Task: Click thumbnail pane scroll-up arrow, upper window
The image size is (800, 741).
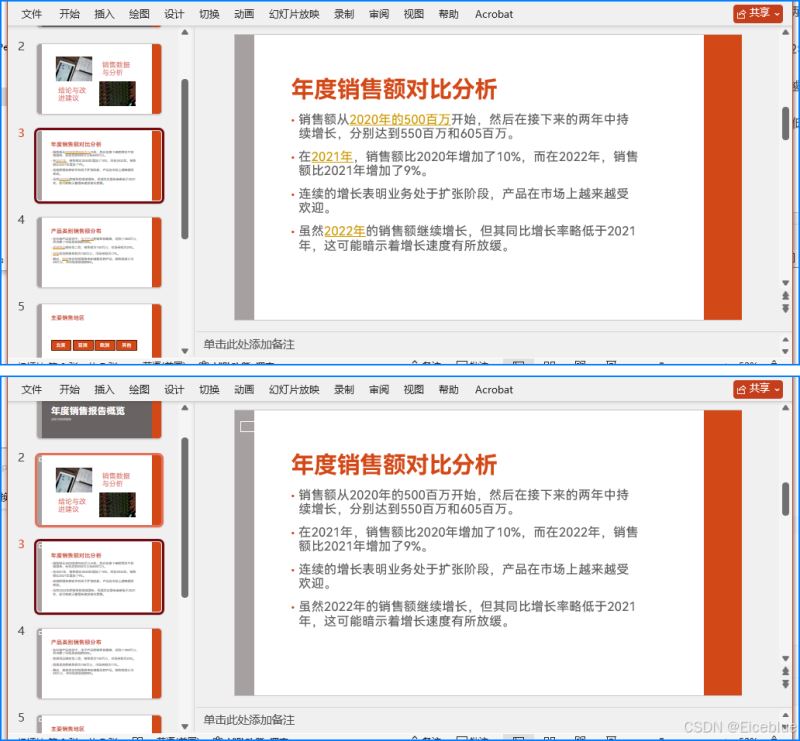Action: click(x=185, y=33)
